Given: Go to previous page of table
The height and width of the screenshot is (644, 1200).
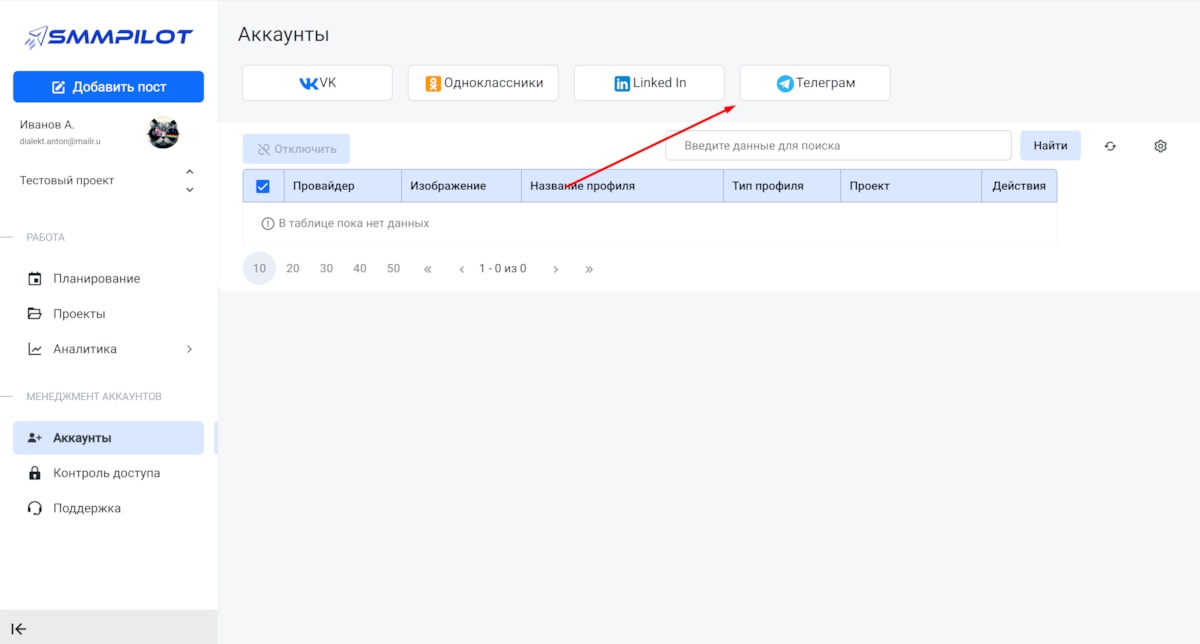Looking at the screenshot, I should coord(461,269).
